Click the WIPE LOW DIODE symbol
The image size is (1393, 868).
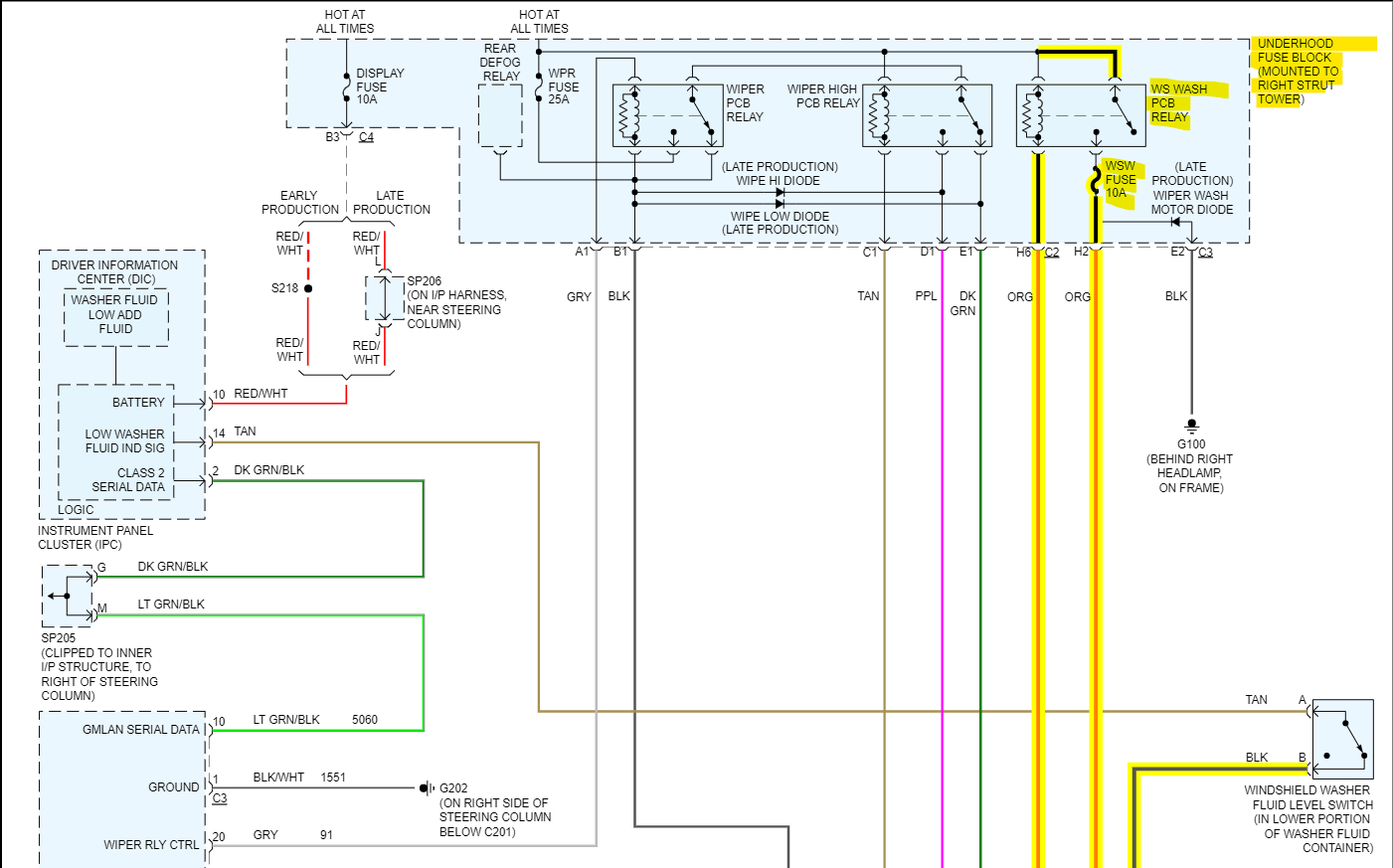tap(781, 204)
